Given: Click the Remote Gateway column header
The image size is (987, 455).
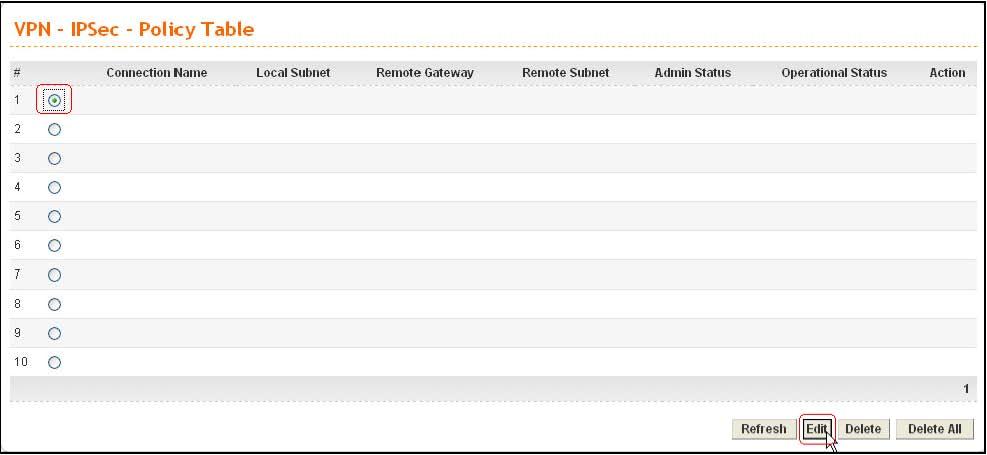Looking at the screenshot, I should [424, 73].
